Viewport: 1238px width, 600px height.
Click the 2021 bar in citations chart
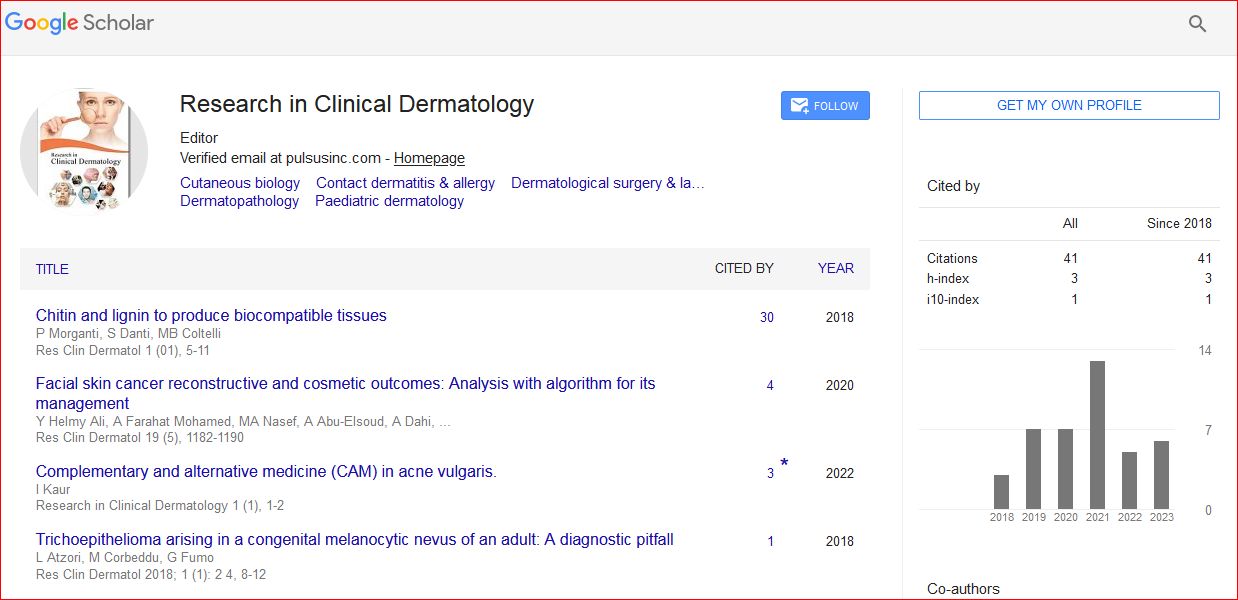point(1097,435)
